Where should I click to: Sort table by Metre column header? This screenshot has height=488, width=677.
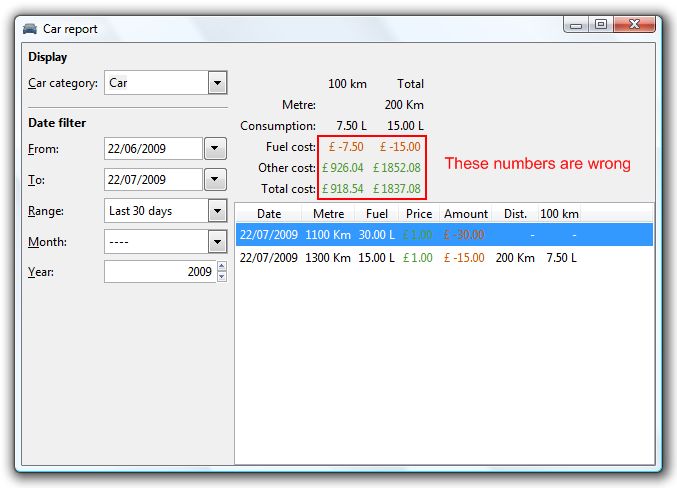pyautogui.click(x=328, y=214)
